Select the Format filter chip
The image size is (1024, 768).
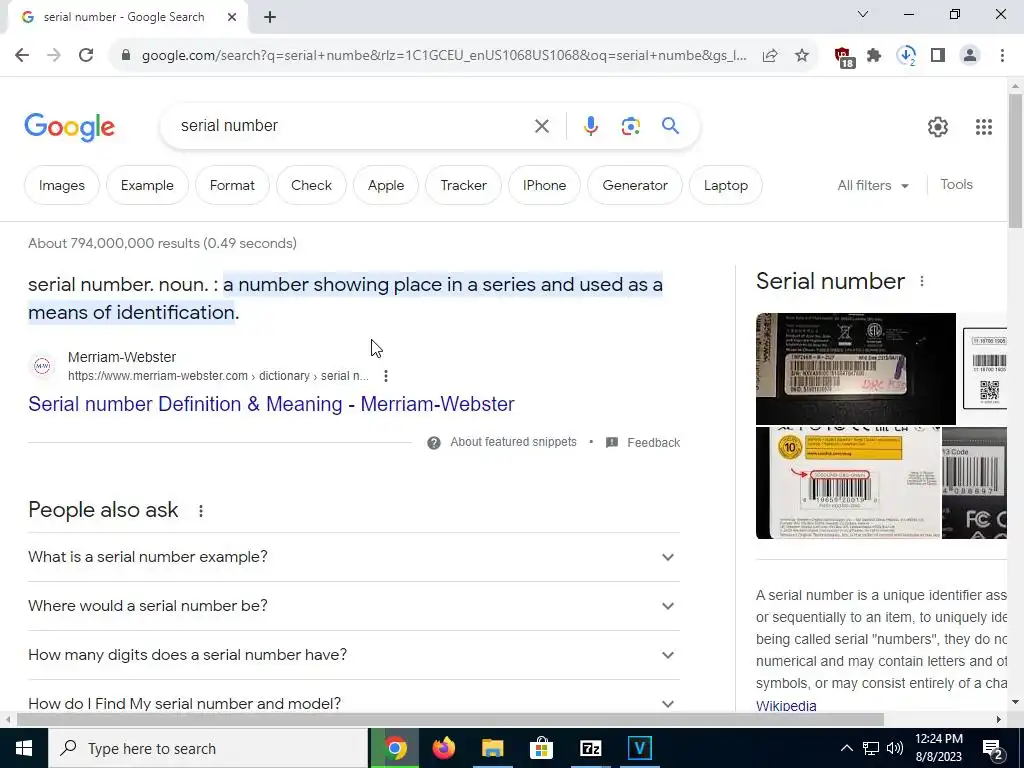click(x=232, y=185)
